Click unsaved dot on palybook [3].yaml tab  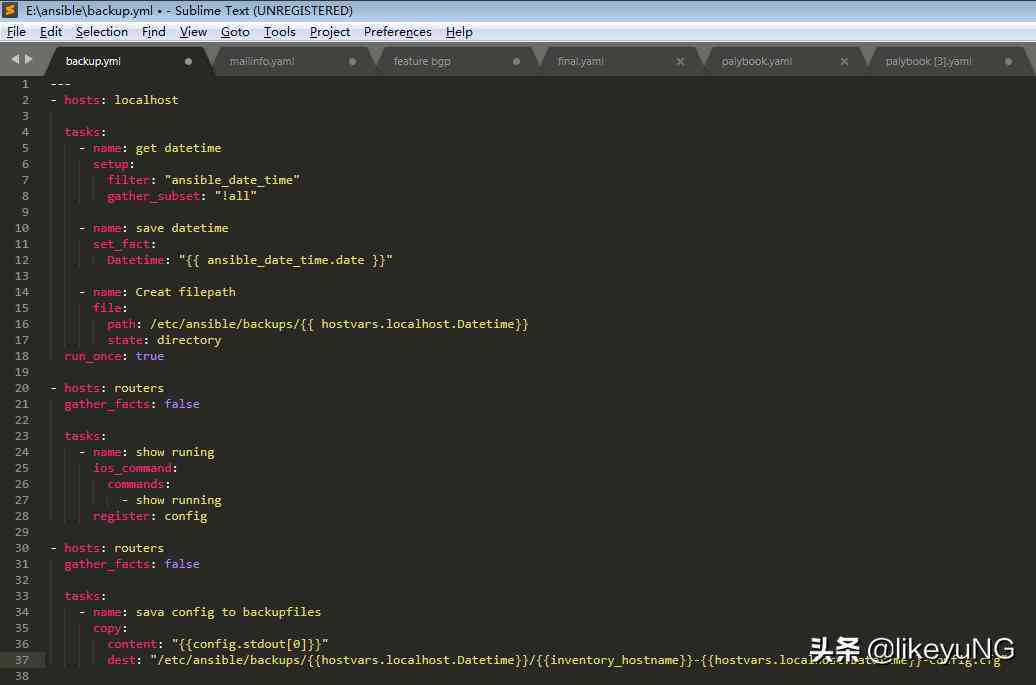[x=1008, y=61]
